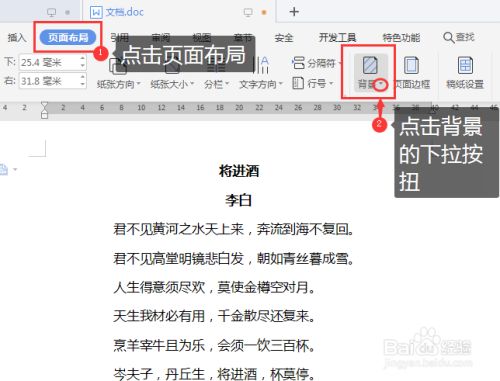Screen dimensions: 500x381
Task: Expand the 行号 dropdown arrow
Action: [331, 83]
